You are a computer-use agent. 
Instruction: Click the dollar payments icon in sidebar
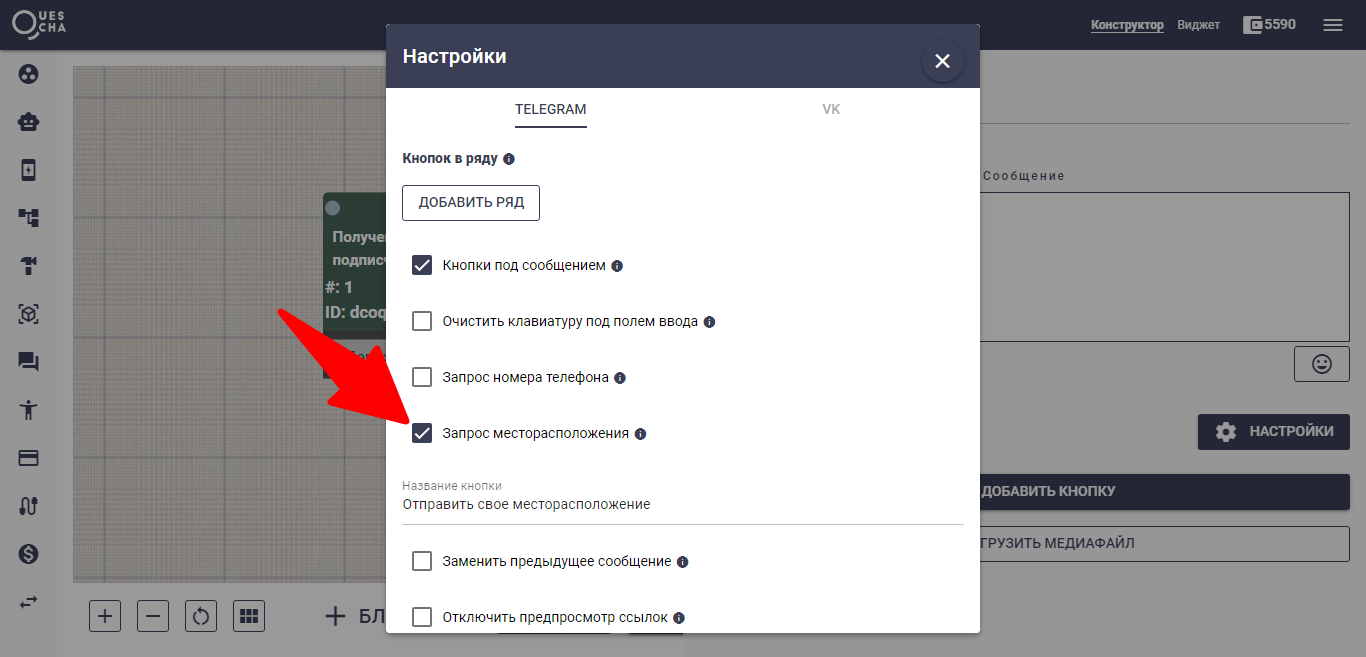click(x=29, y=553)
